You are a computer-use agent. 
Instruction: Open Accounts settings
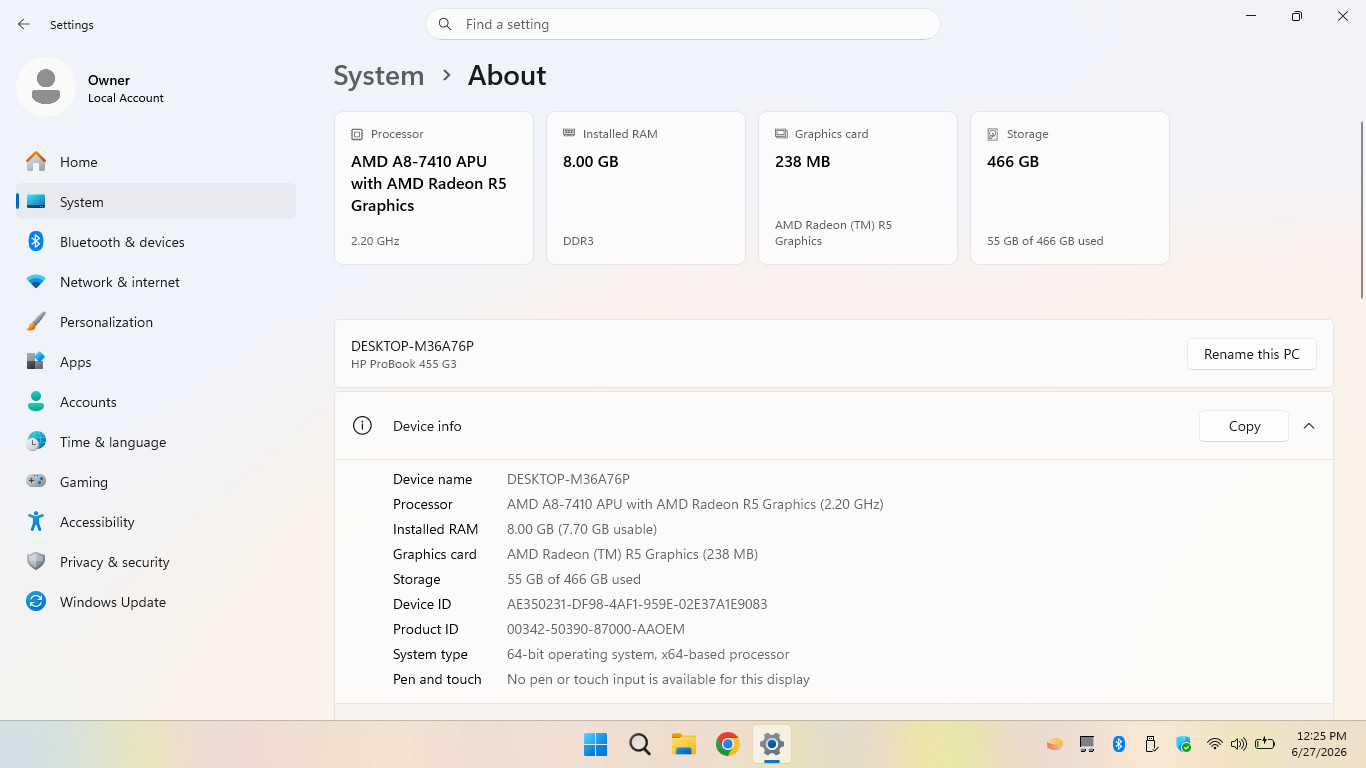pos(156,402)
